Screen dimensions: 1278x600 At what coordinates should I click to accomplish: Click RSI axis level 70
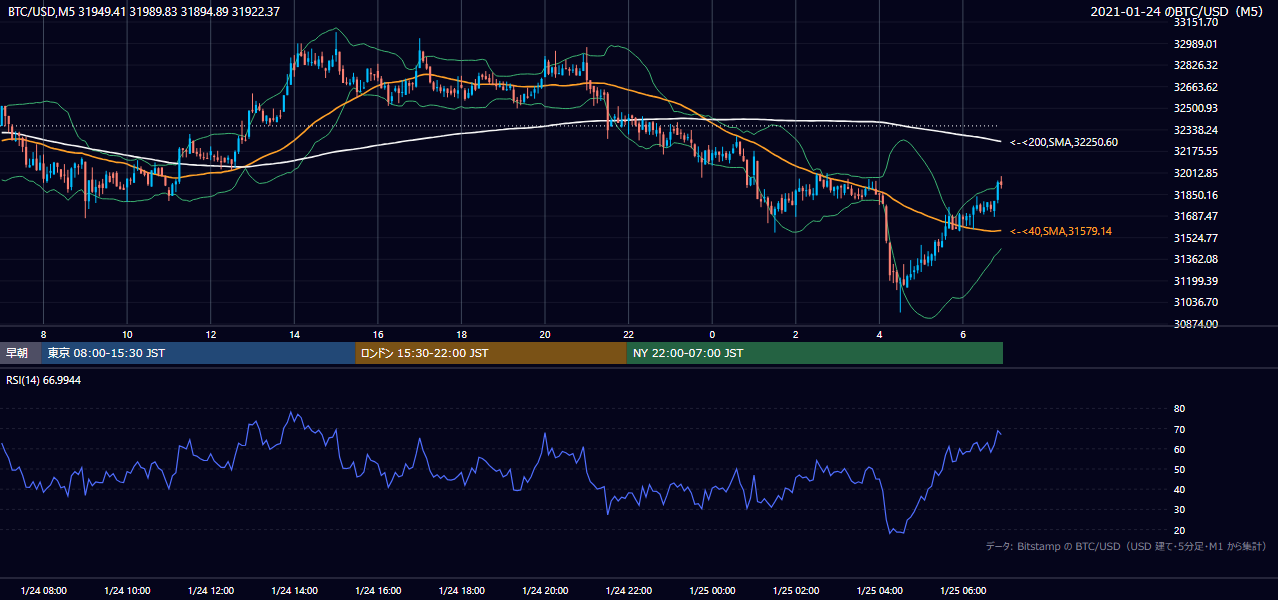pos(1179,429)
